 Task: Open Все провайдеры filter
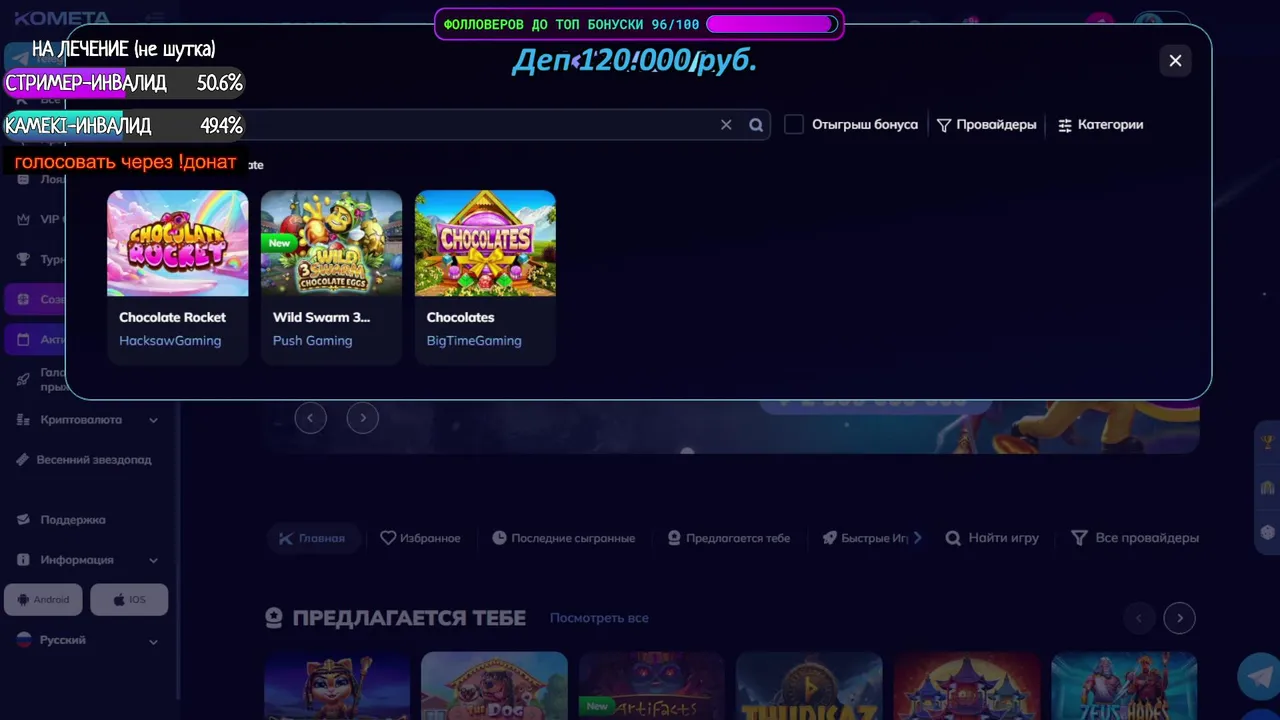coord(1134,538)
